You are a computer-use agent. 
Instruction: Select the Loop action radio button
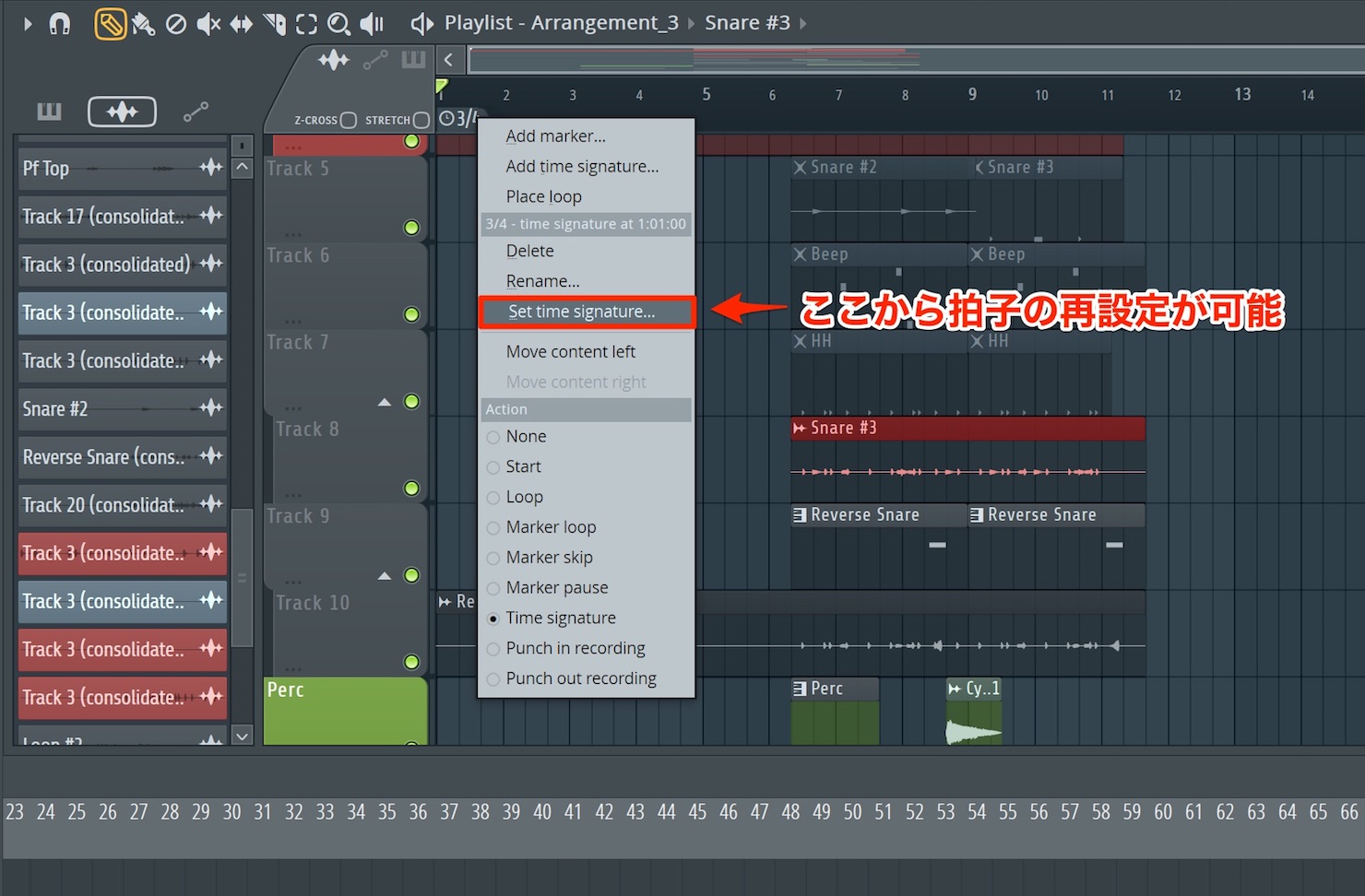click(493, 498)
